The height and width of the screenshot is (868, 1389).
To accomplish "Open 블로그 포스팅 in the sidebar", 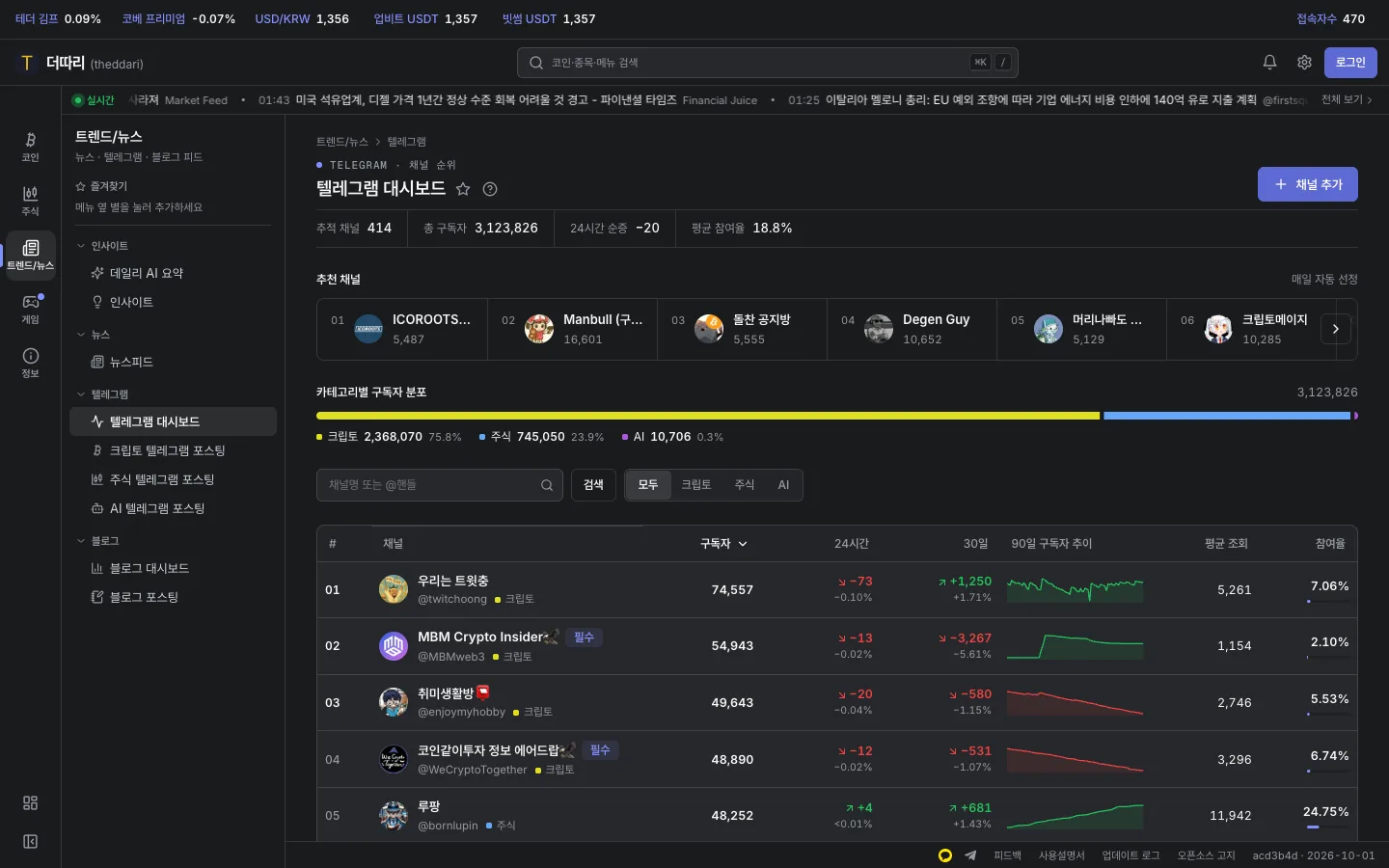I will [x=173, y=597].
